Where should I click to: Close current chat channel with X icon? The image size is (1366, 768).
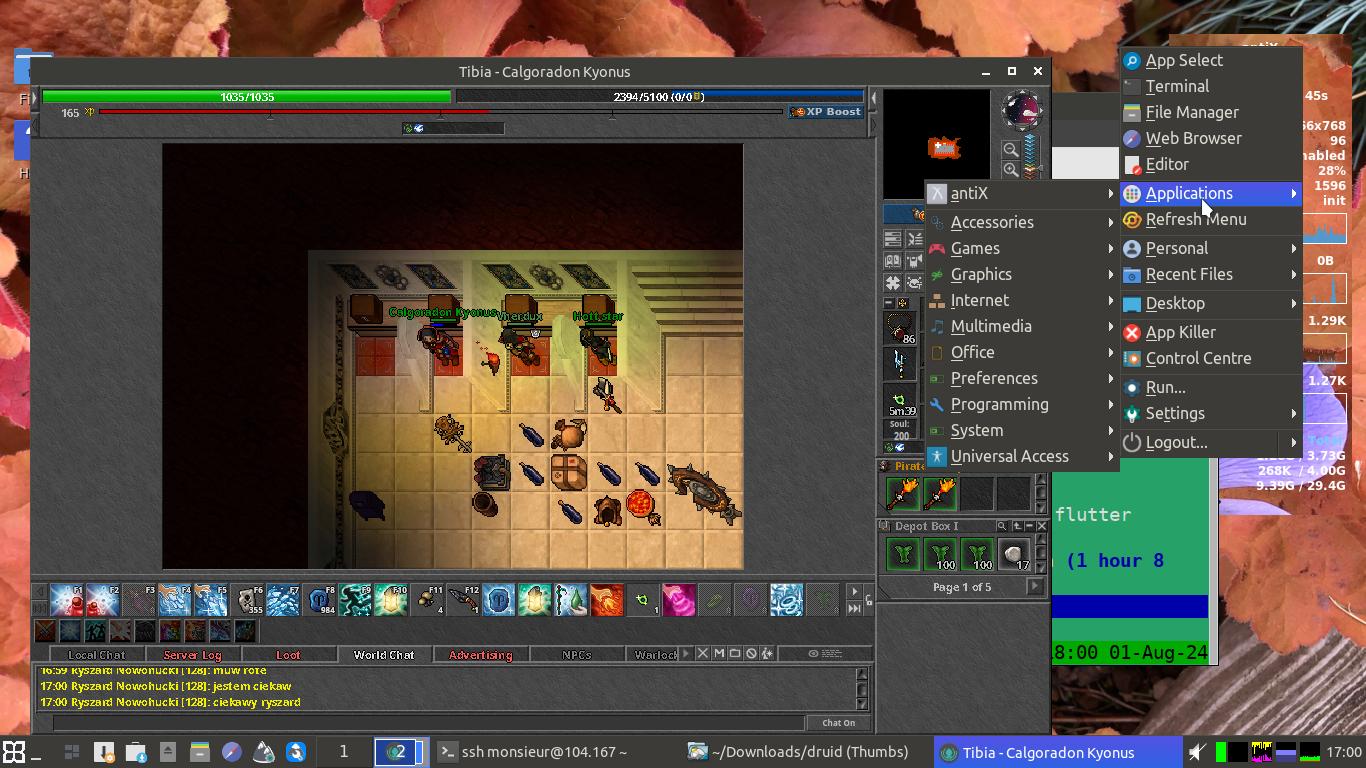[703, 654]
